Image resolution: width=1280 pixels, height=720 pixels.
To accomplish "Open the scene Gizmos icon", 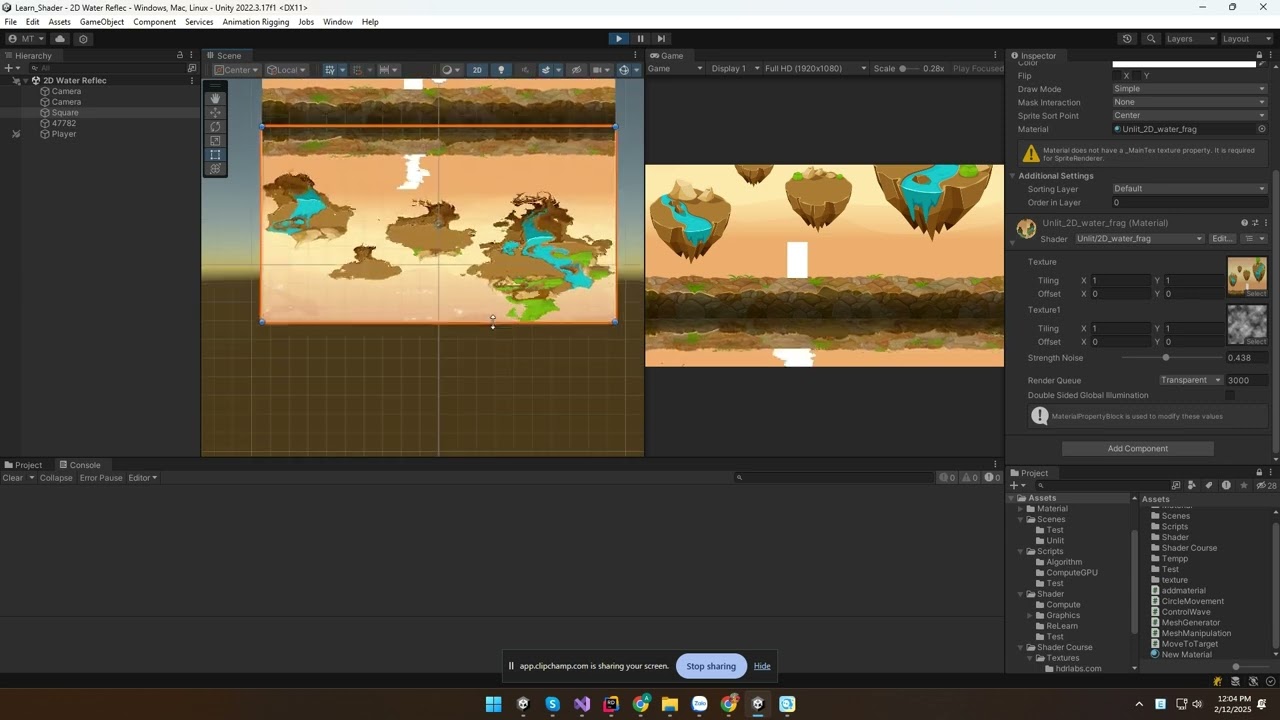I will click(x=624, y=70).
